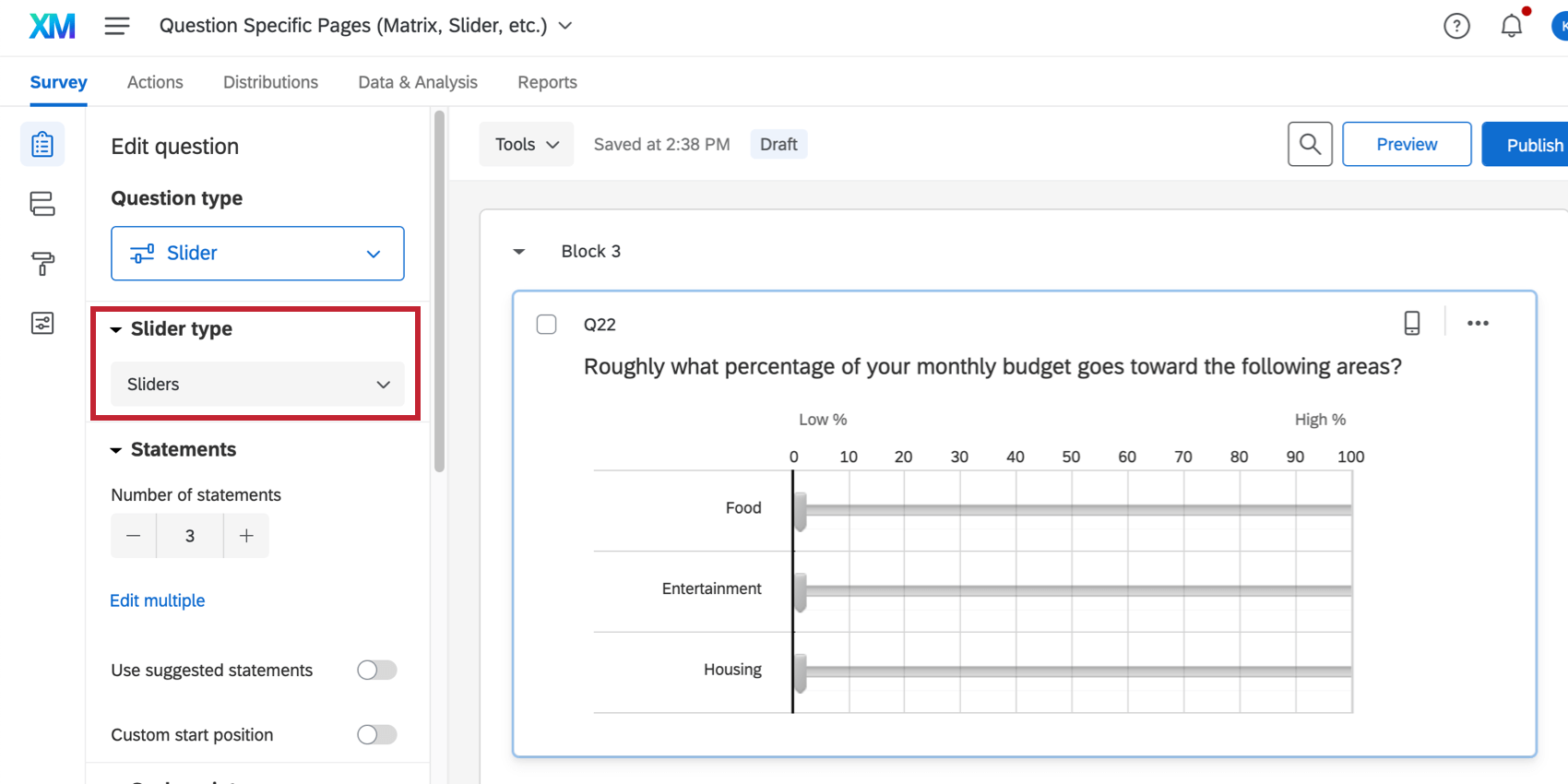Screen dimensions: 1568x784
Task: Click the mobile preview icon on Q22
Action: coord(1411,323)
